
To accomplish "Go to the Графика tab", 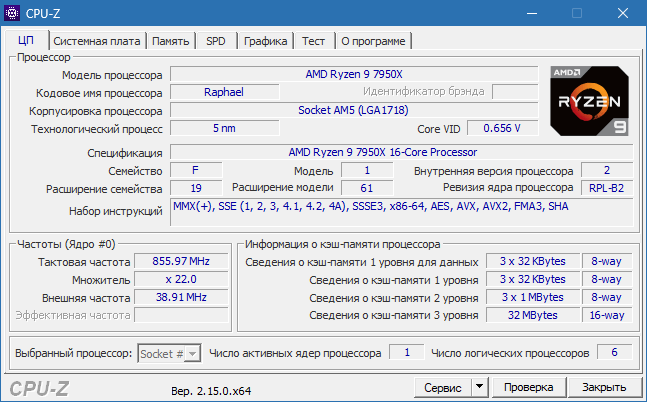I will tap(265, 41).
